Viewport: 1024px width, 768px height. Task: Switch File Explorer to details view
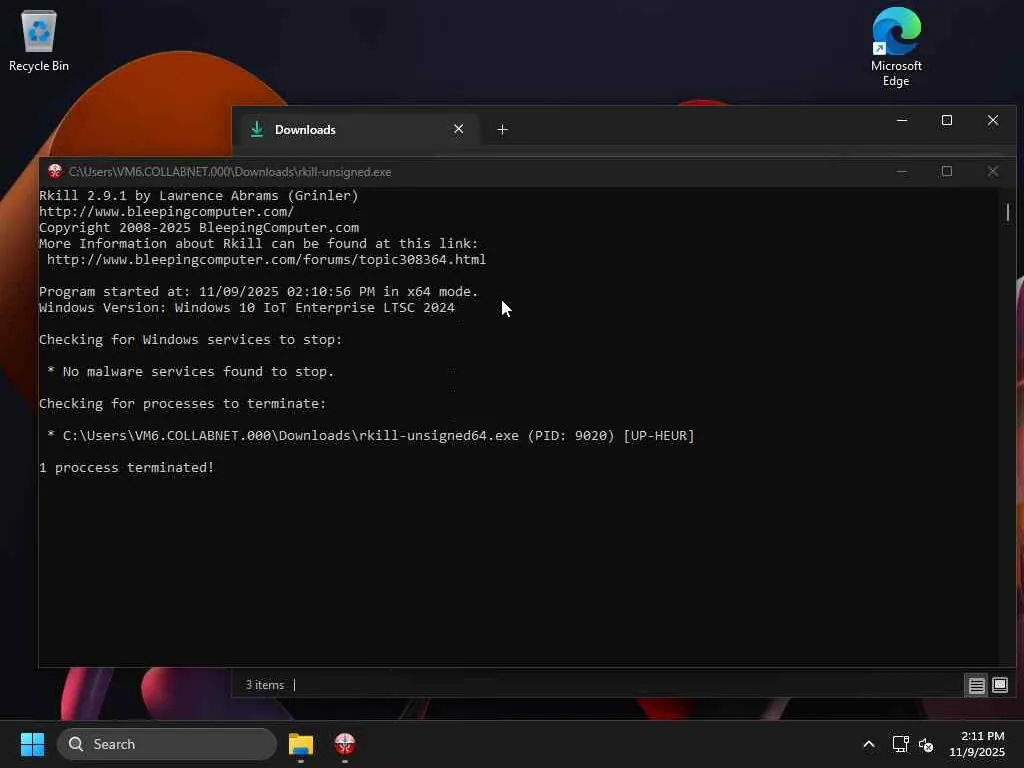(976, 685)
